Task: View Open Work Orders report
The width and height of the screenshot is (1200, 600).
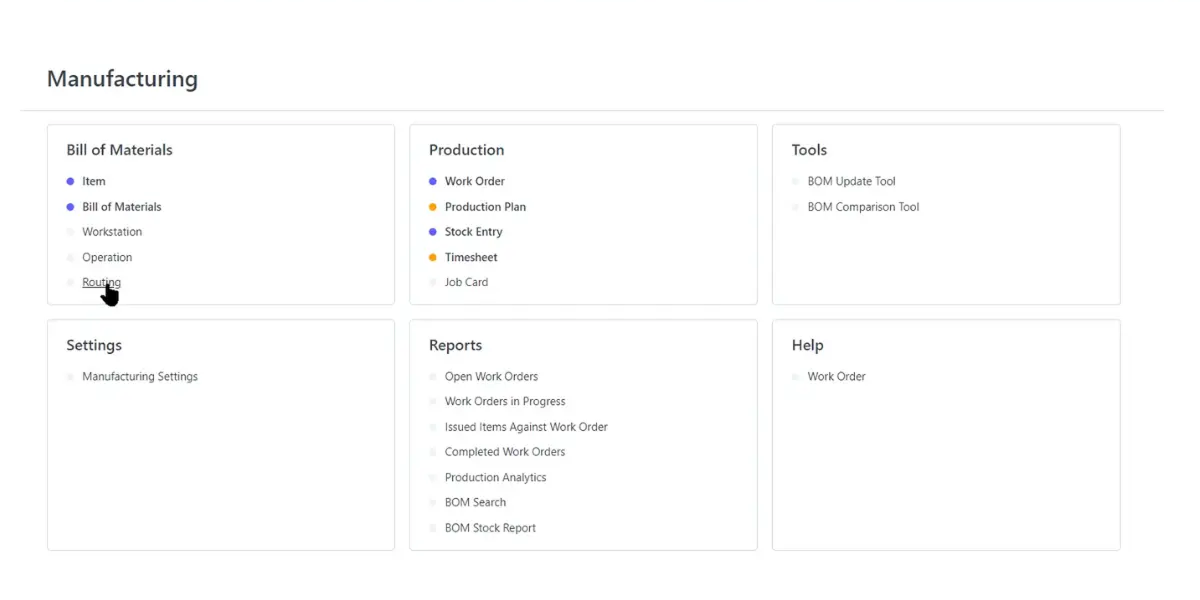Action: coord(491,377)
